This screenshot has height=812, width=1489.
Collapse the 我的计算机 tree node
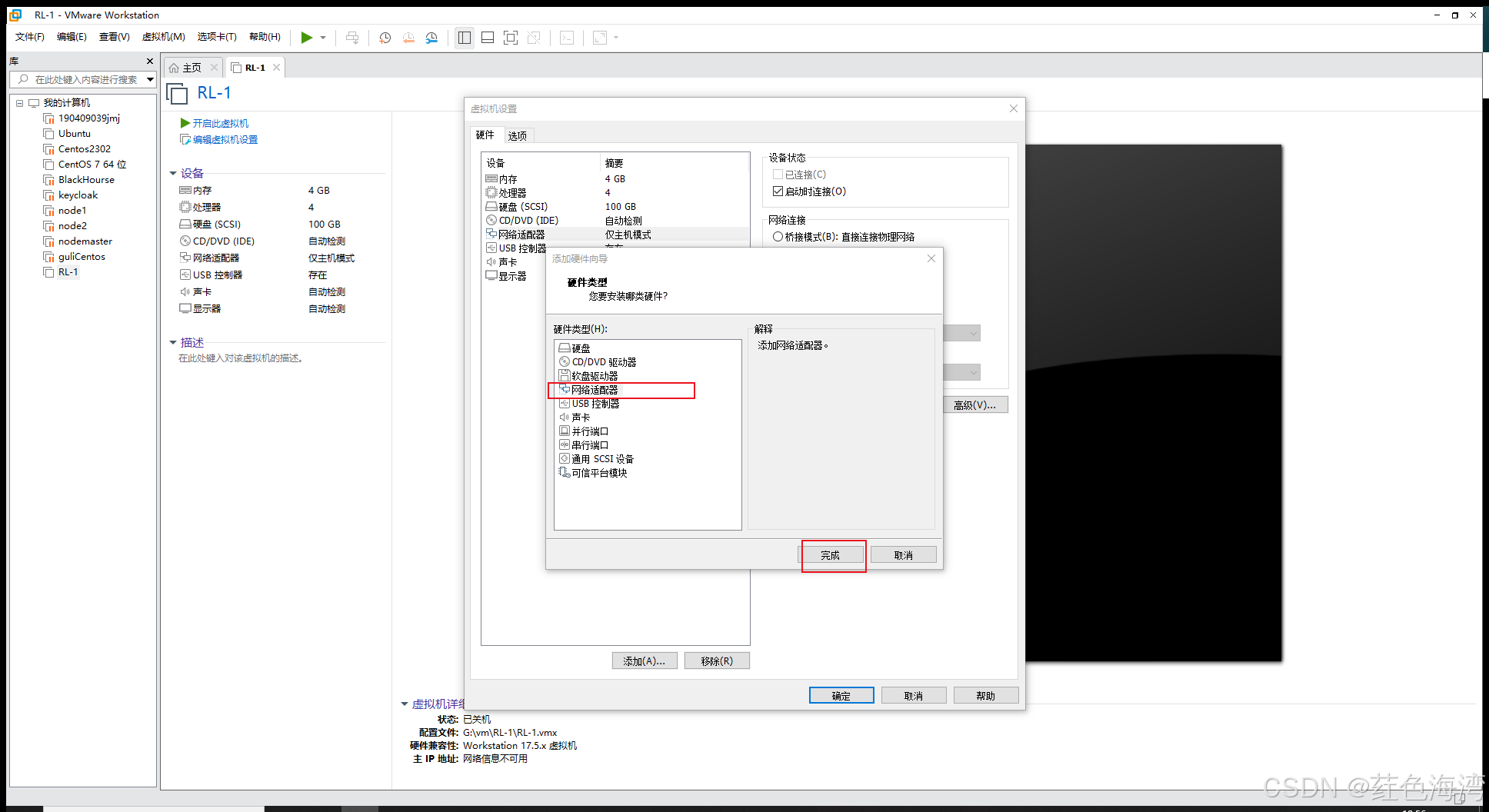pos(20,103)
